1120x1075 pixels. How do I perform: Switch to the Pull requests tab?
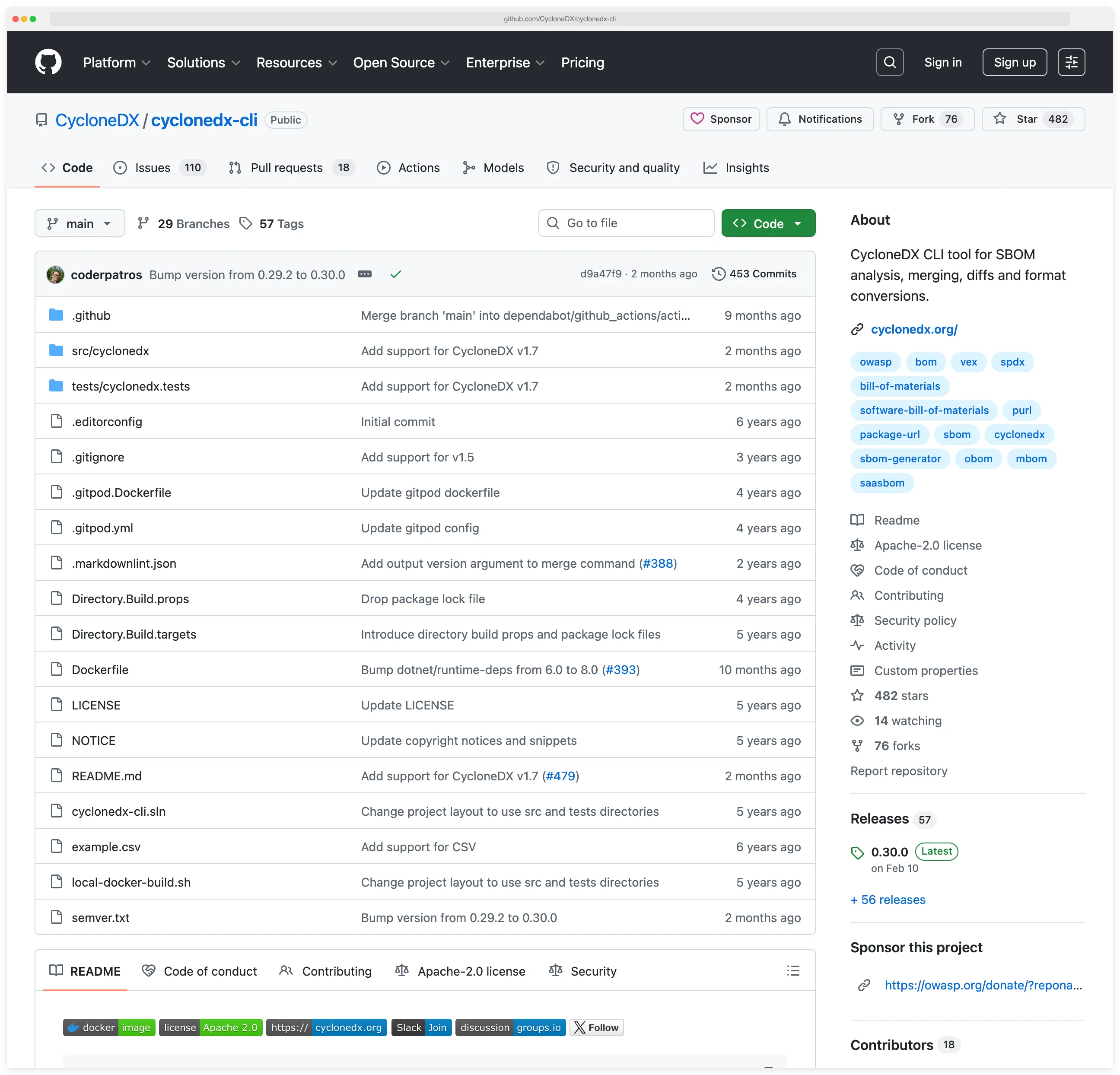(x=287, y=168)
